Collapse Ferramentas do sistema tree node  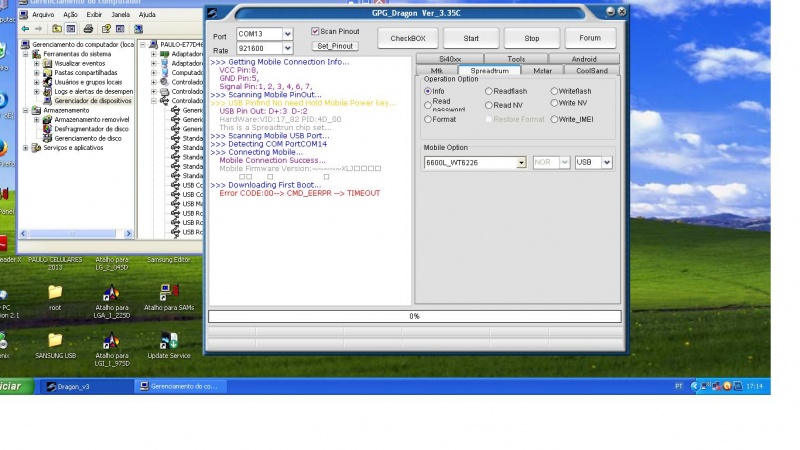[26, 54]
